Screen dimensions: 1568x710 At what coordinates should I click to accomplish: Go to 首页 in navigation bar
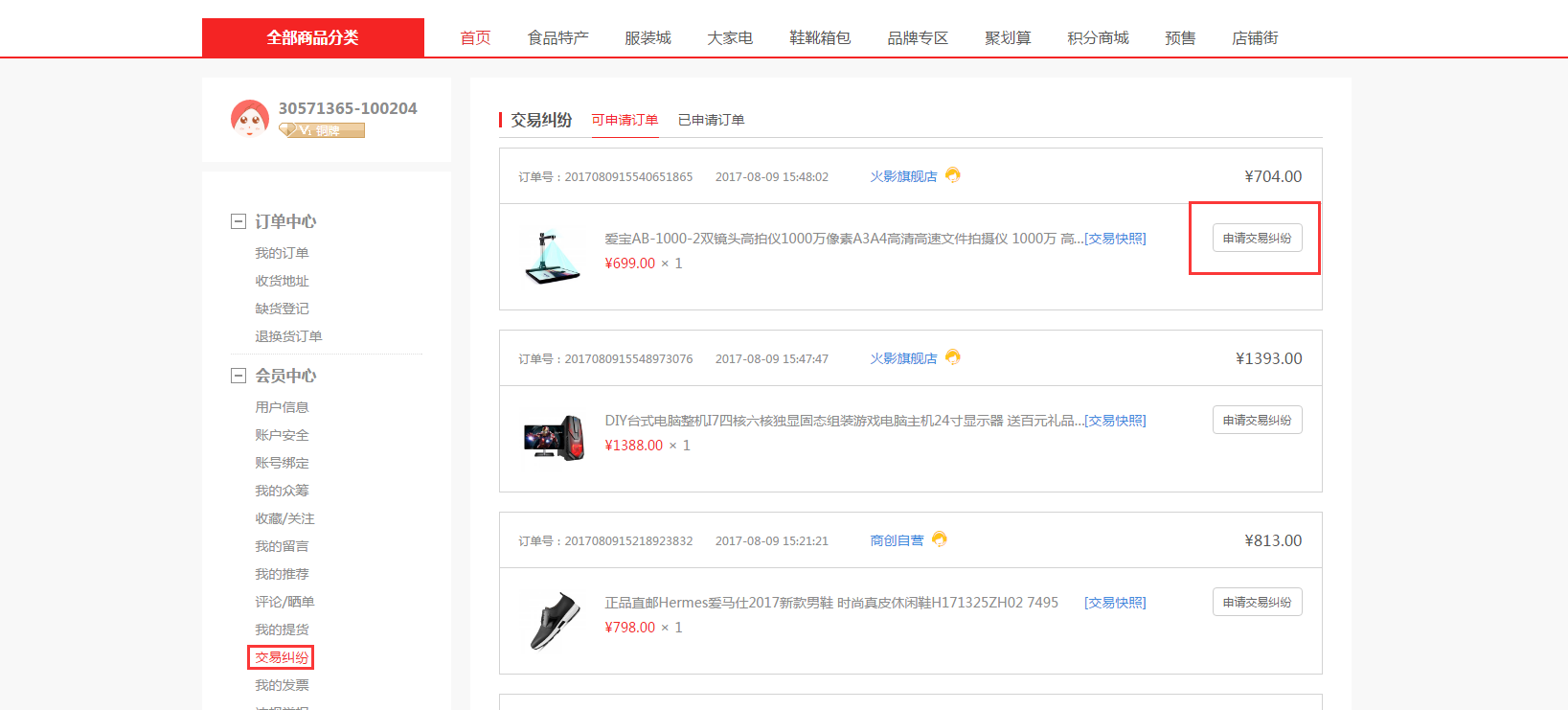[475, 38]
